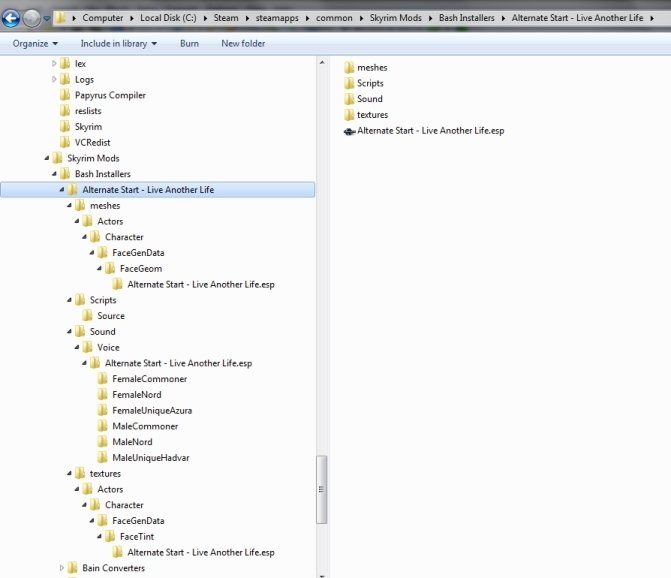Click Sound folder icon in right pane
The image size is (671, 578).
tap(349, 99)
